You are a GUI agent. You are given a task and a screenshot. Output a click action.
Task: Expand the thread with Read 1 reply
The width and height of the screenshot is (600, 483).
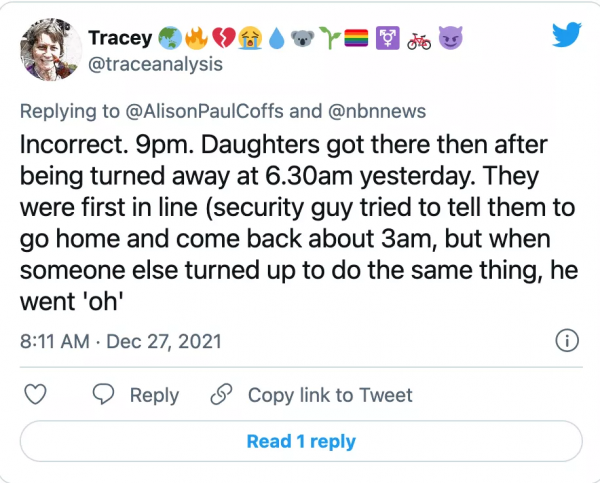pyautogui.click(x=301, y=441)
